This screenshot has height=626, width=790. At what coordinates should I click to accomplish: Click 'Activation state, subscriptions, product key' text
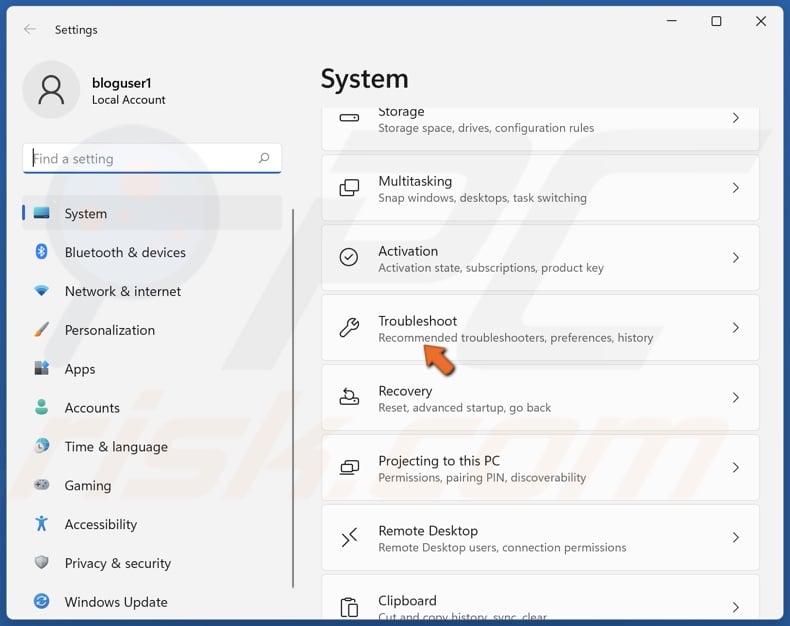point(491,268)
